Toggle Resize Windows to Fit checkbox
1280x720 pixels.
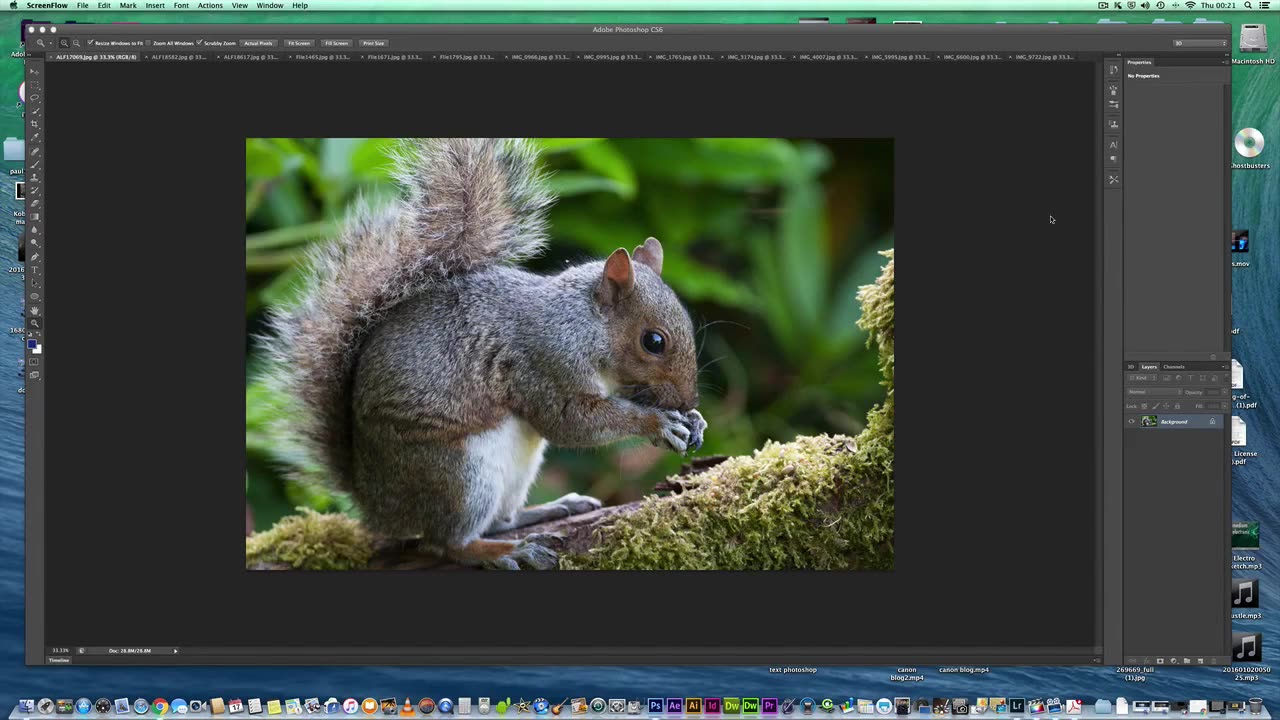coord(90,43)
